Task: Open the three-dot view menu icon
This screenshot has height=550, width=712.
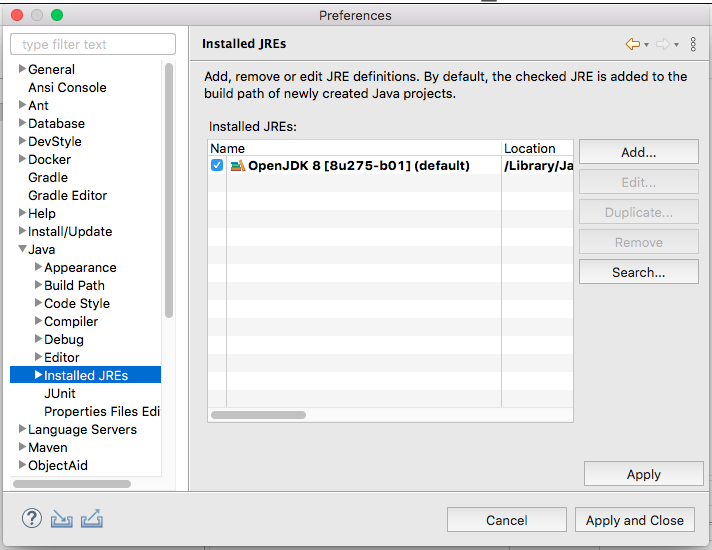Action: [692, 44]
